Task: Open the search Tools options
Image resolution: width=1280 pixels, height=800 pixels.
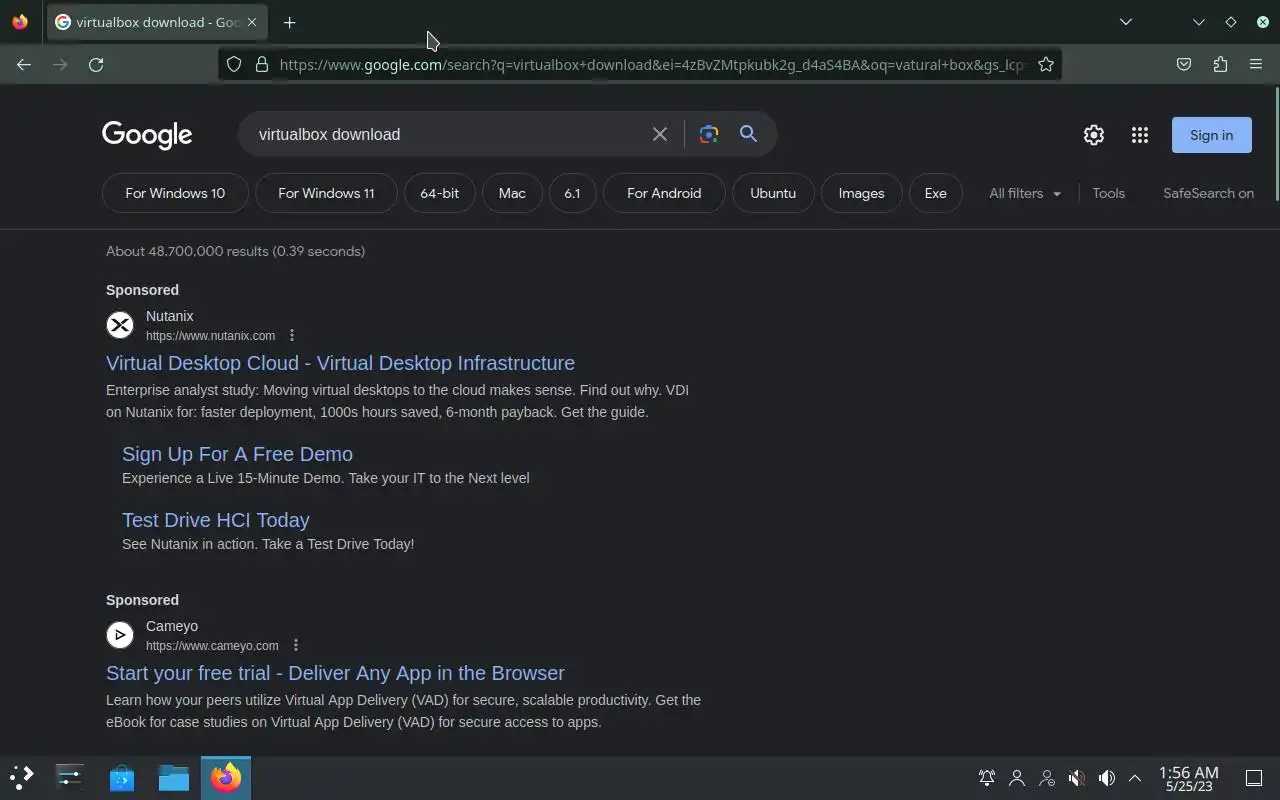Action: pos(1108,193)
